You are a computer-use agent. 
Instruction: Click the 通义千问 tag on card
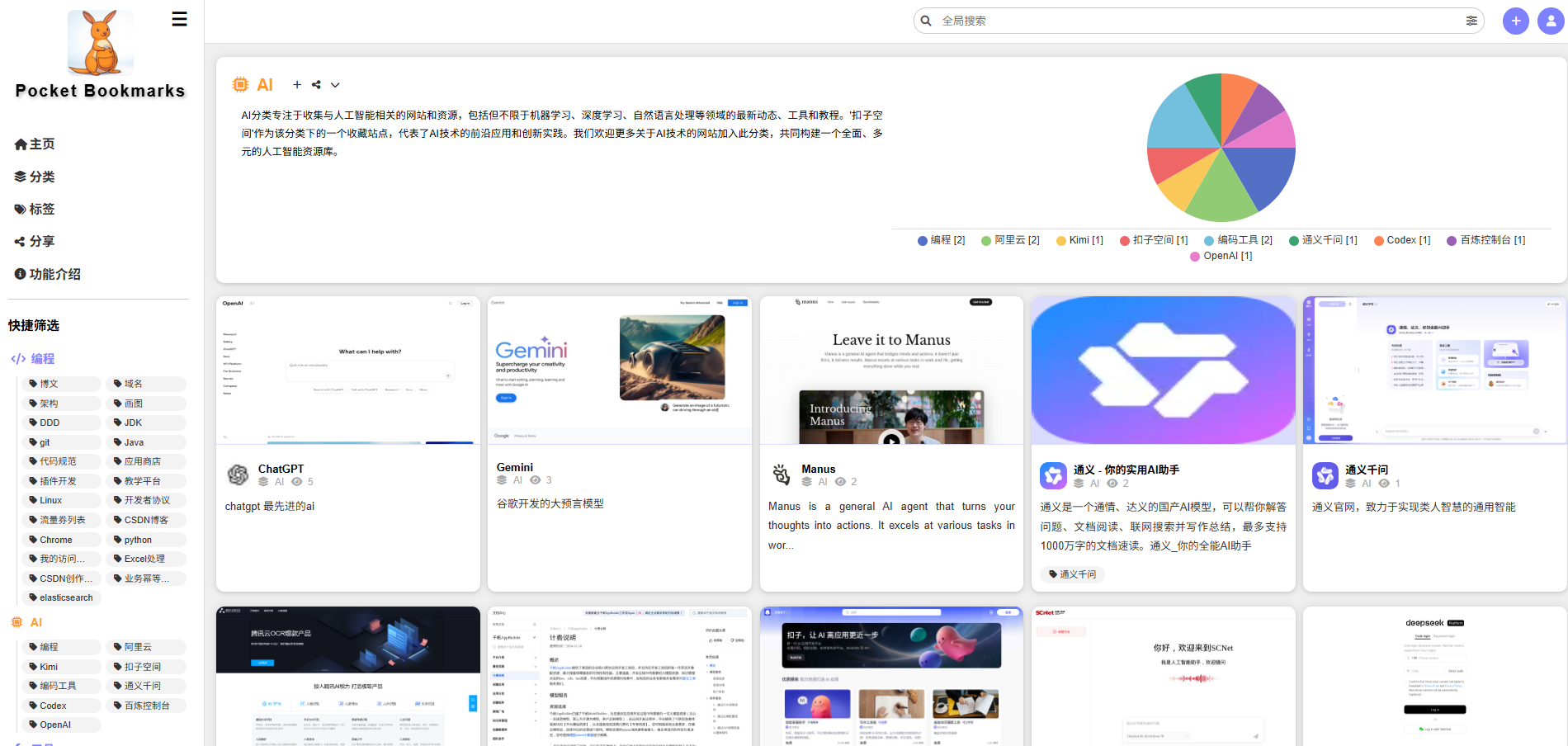pos(1073,574)
